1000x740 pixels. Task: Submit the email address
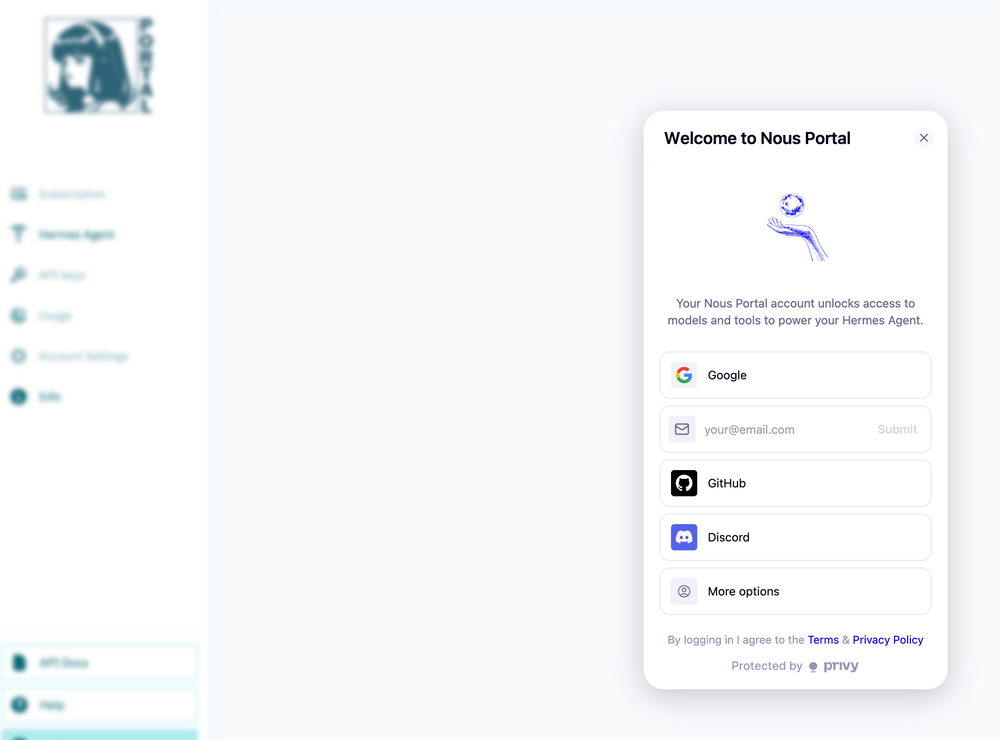[897, 429]
